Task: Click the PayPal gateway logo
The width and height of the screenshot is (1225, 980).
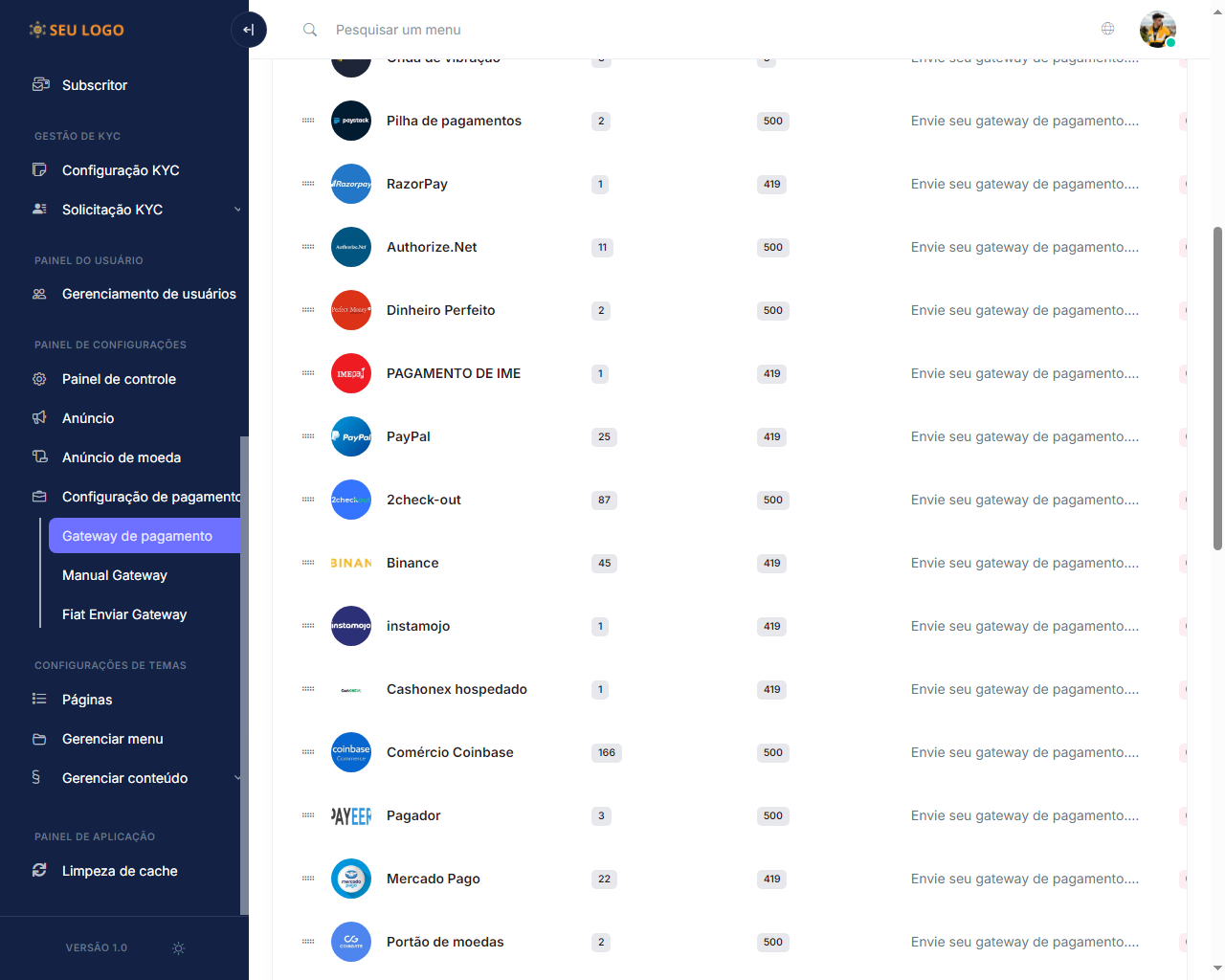Action: pos(351,436)
